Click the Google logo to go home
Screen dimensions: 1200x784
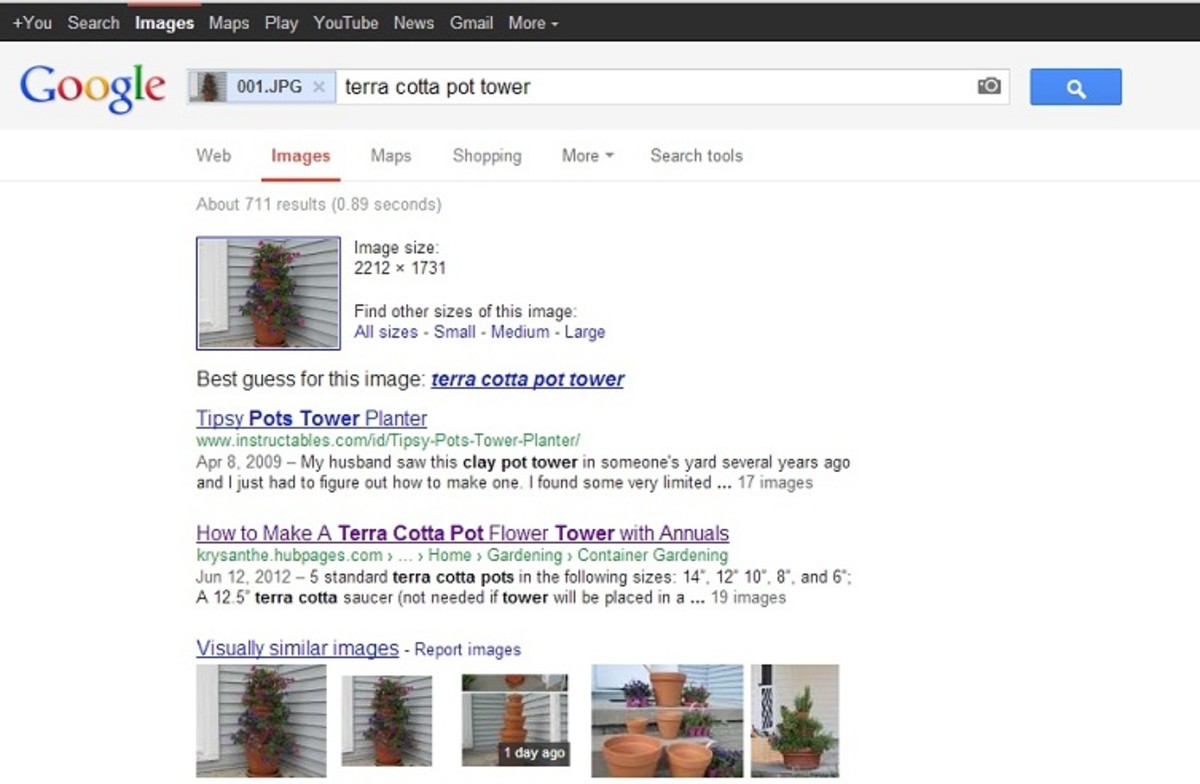[x=92, y=86]
